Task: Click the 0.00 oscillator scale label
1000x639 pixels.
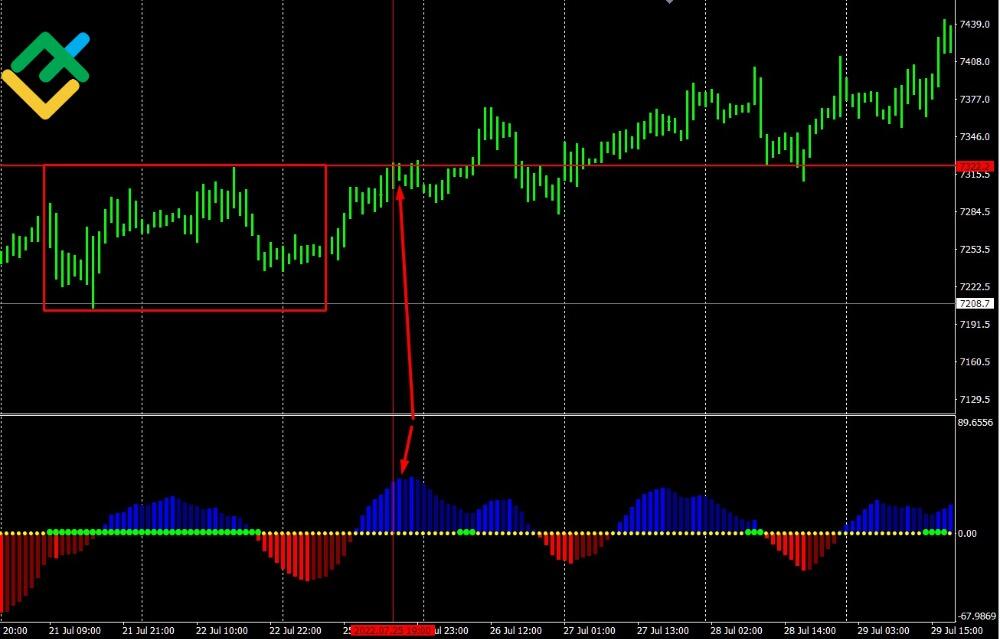Action: 968,531
